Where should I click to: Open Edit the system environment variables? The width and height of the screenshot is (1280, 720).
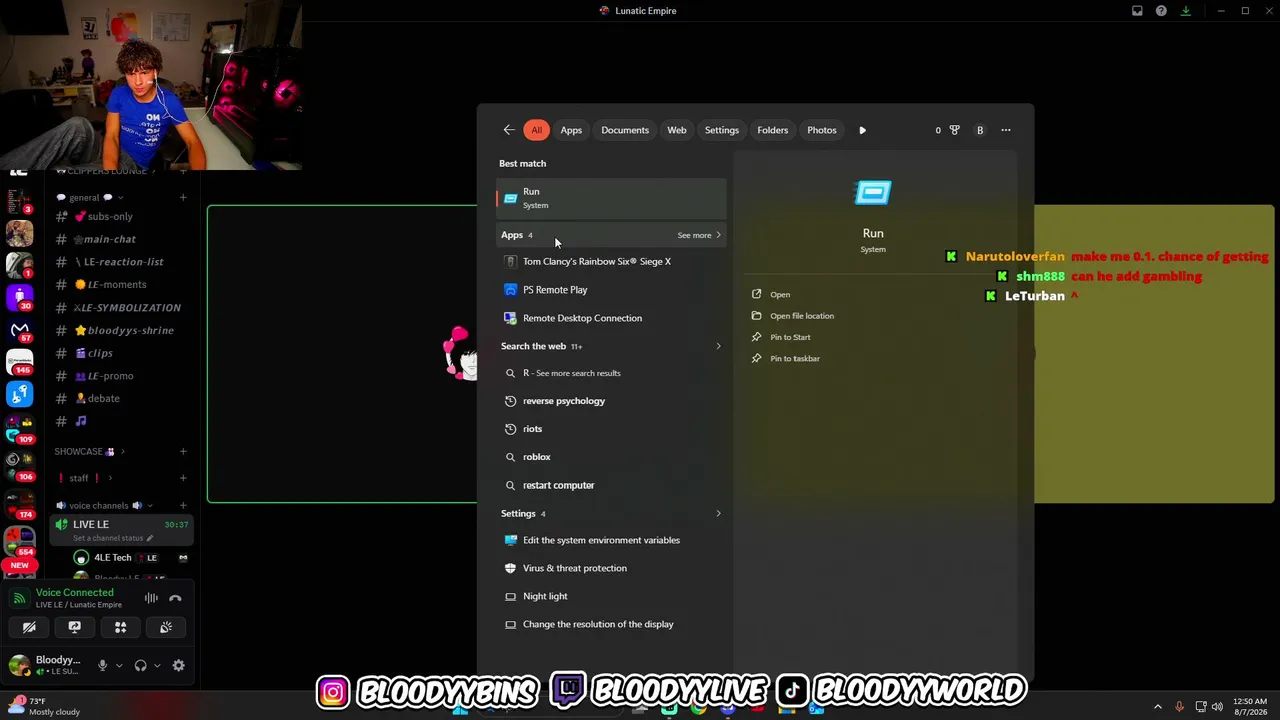click(611, 540)
